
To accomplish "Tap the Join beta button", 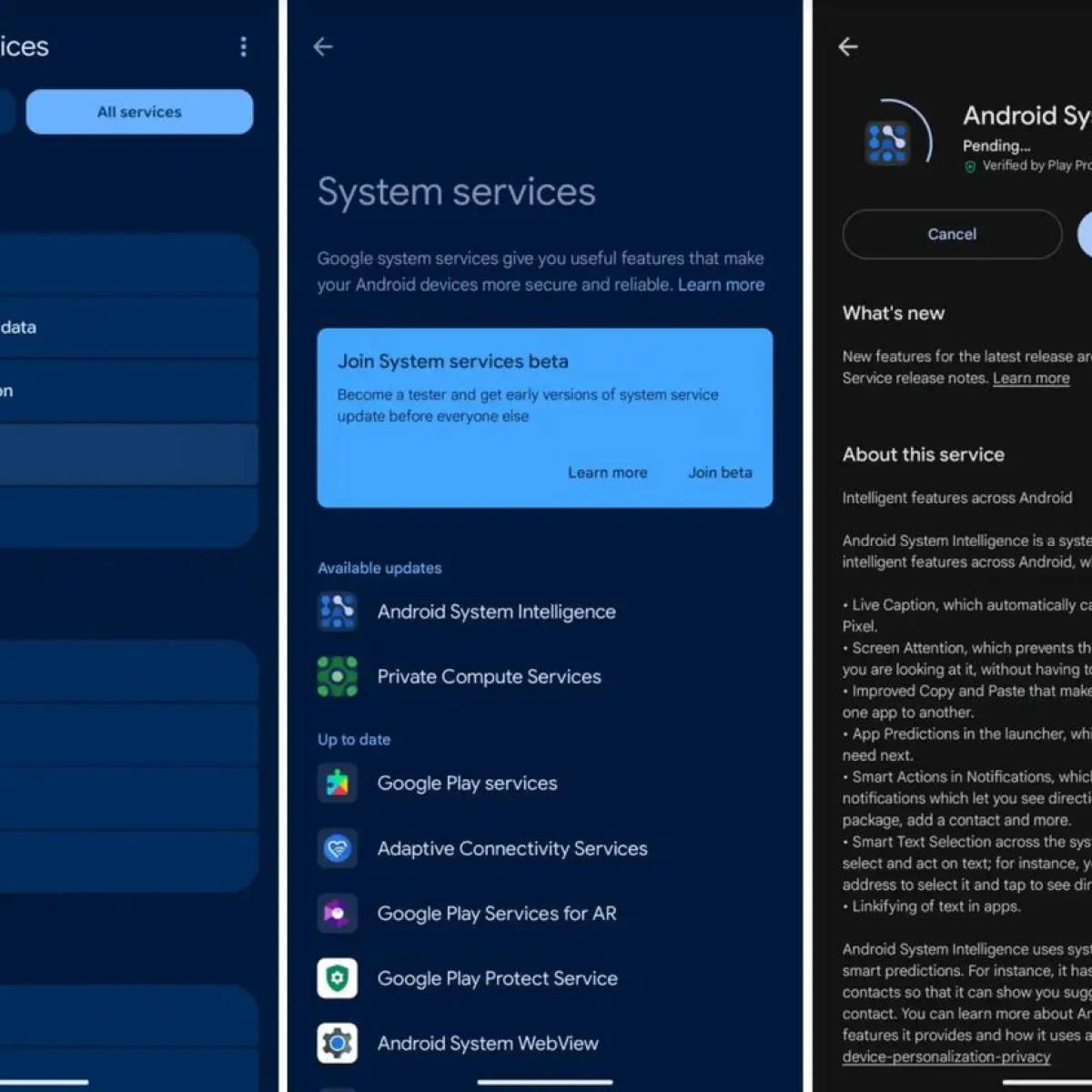I will pos(720,472).
